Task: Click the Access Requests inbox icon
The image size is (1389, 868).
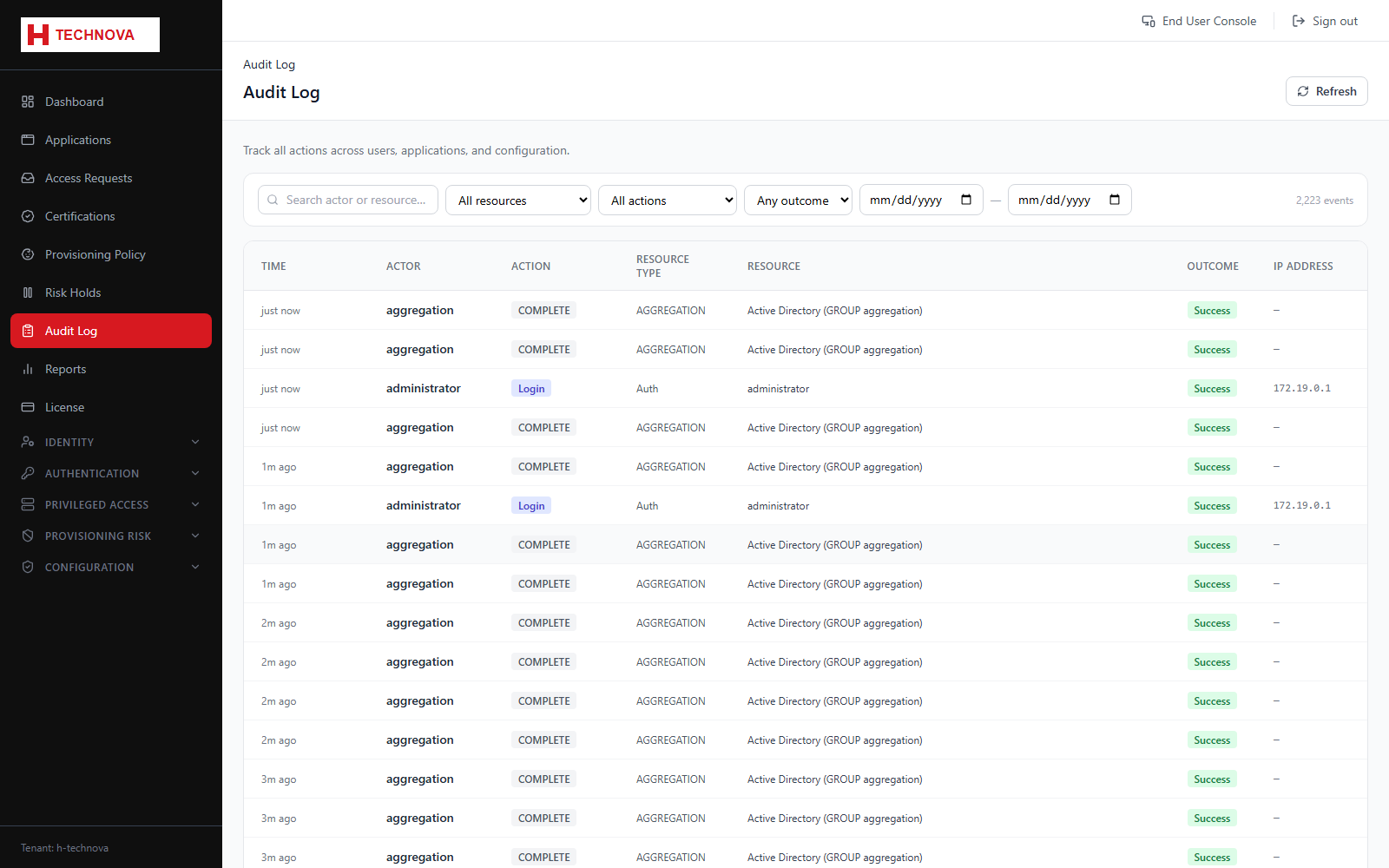Action: [x=28, y=178]
